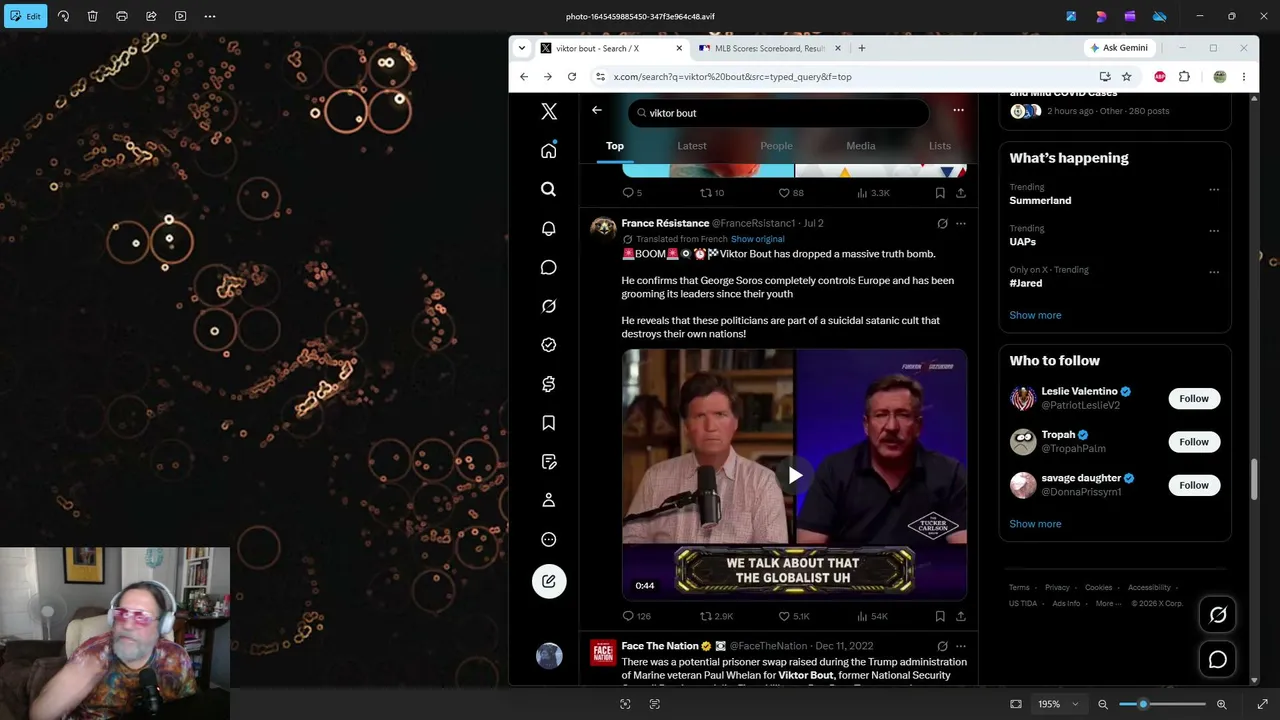The height and width of the screenshot is (720, 1280).
Task: Click Show more under What's happening
Action: click(1035, 315)
